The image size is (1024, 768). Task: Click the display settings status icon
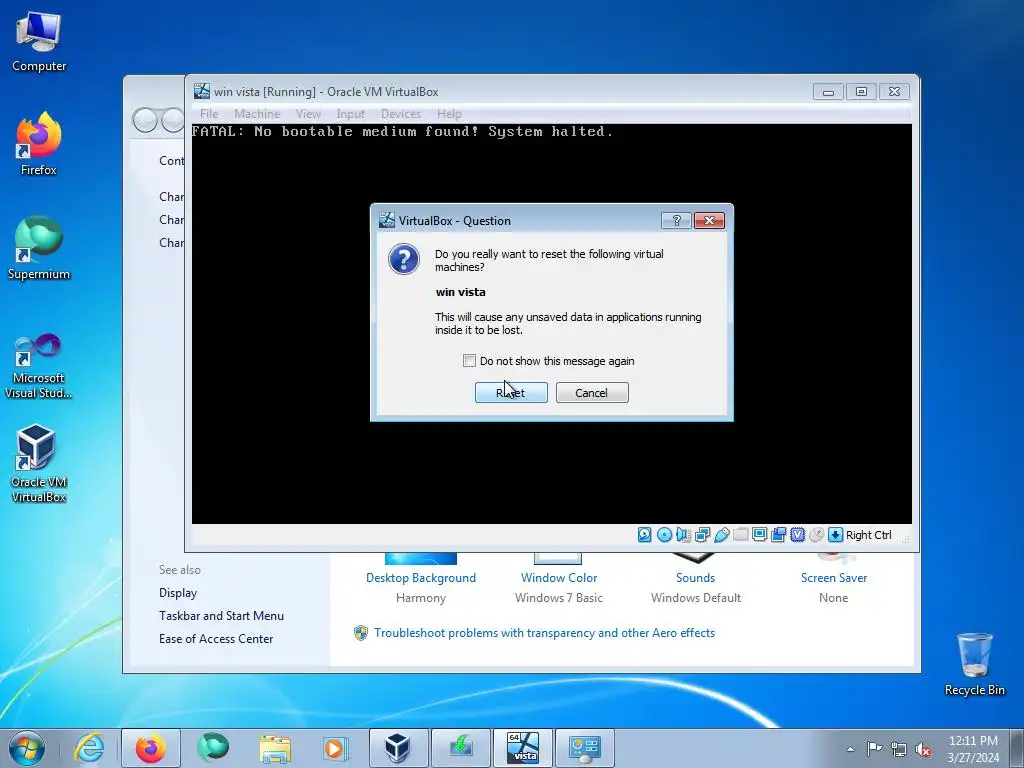click(760, 535)
